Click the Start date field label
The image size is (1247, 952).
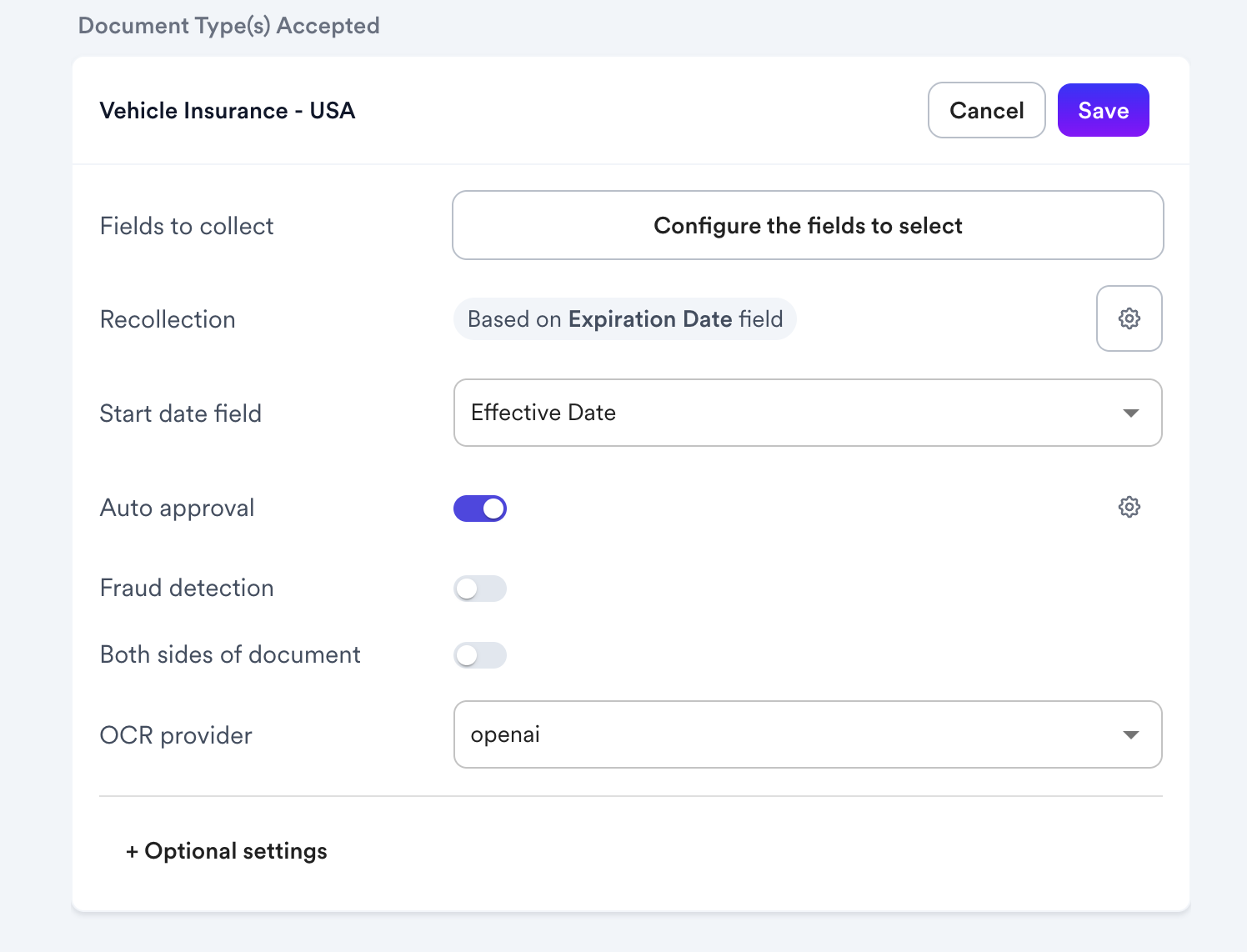pyautogui.click(x=181, y=413)
